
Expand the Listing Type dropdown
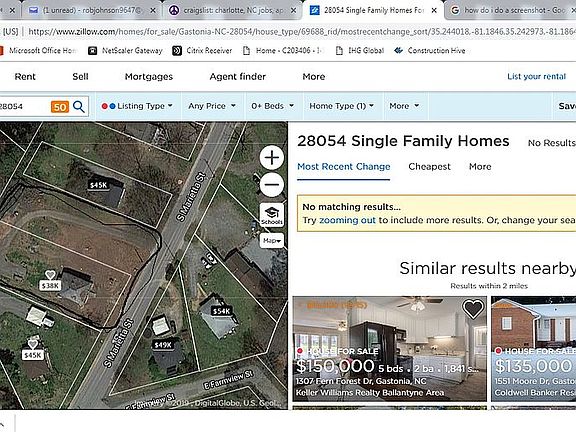click(x=137, y=106)
